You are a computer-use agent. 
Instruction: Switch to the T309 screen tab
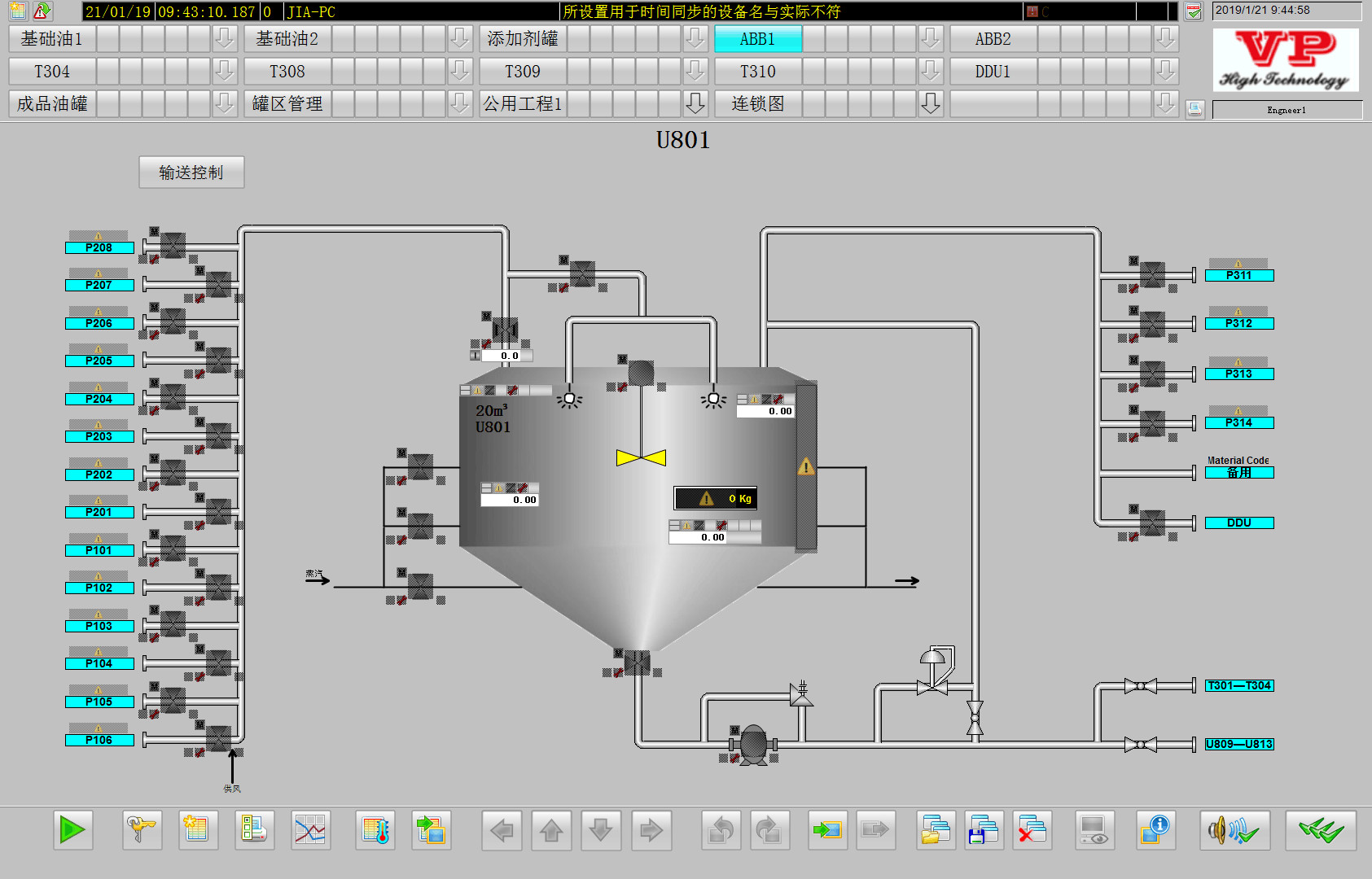click(x=523, y=72)
